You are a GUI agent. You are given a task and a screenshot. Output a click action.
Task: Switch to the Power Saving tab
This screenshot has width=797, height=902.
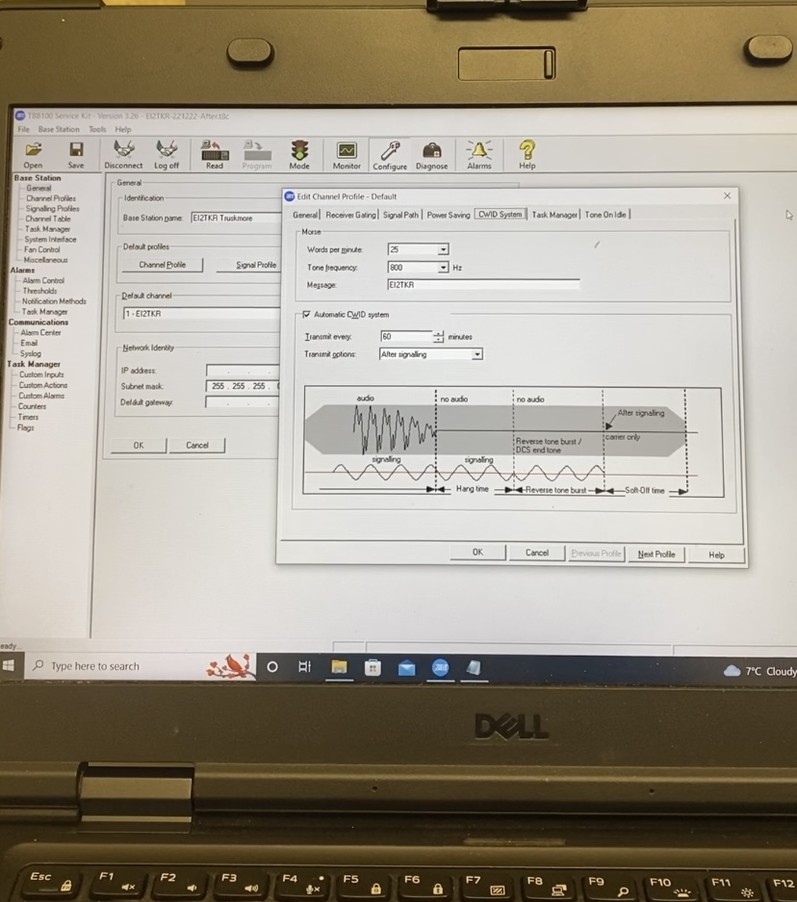point(447,215)
